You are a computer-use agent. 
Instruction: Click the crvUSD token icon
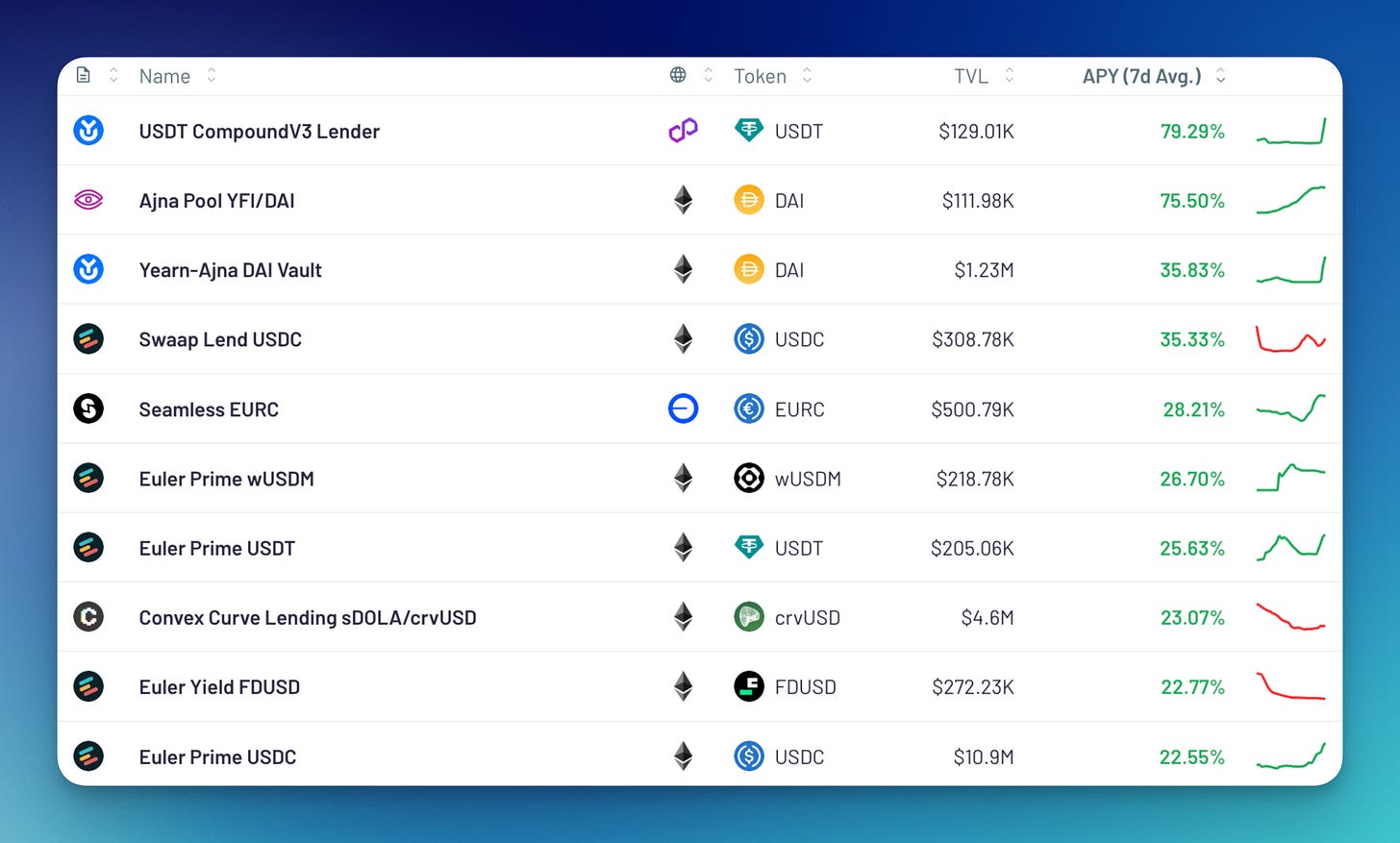pyautogui.click(x=748, y=616)
